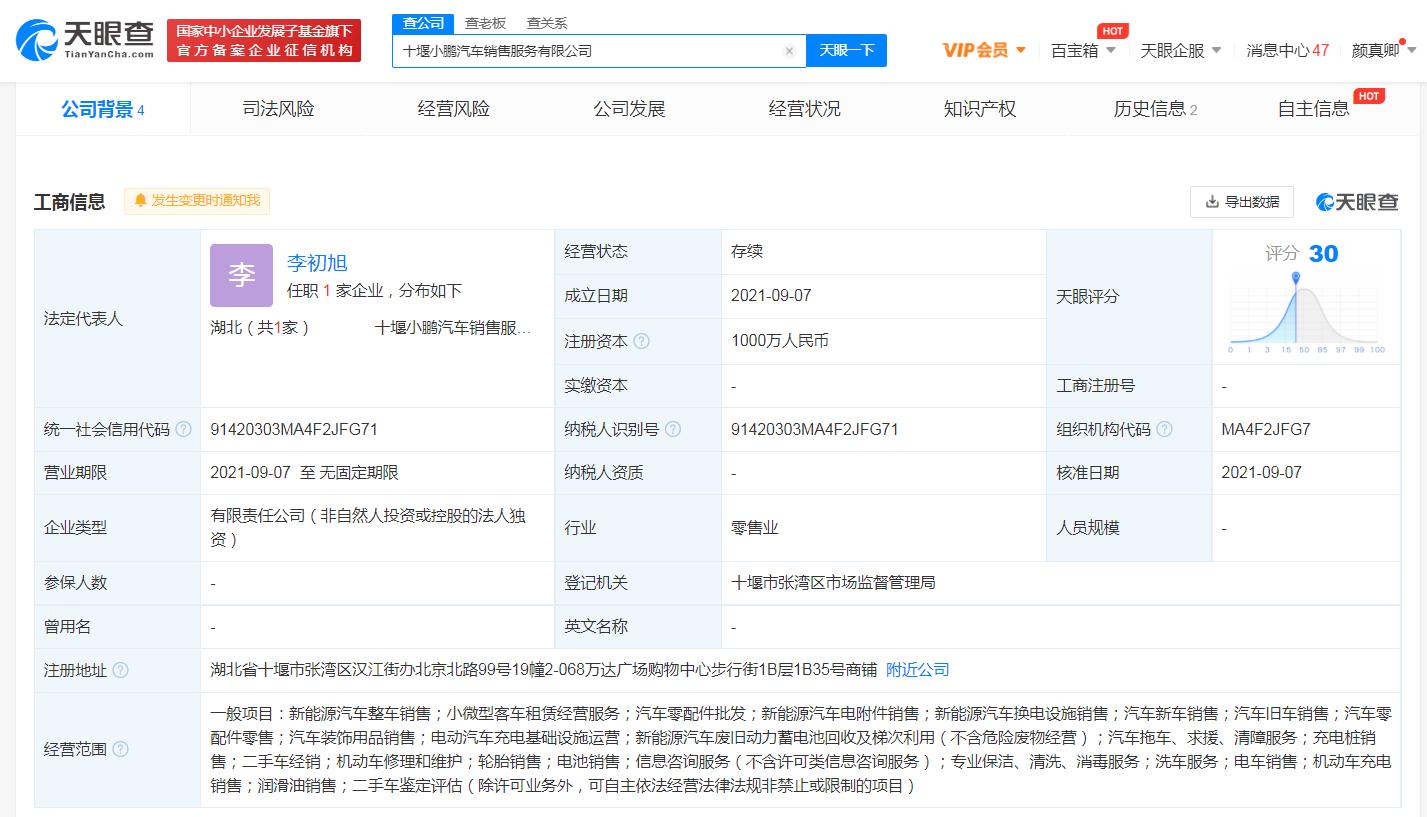Click the TianYanCha logo in header
Image resolution: width=1427 pixels, height=817 pixels.
[x=85, y=40]
